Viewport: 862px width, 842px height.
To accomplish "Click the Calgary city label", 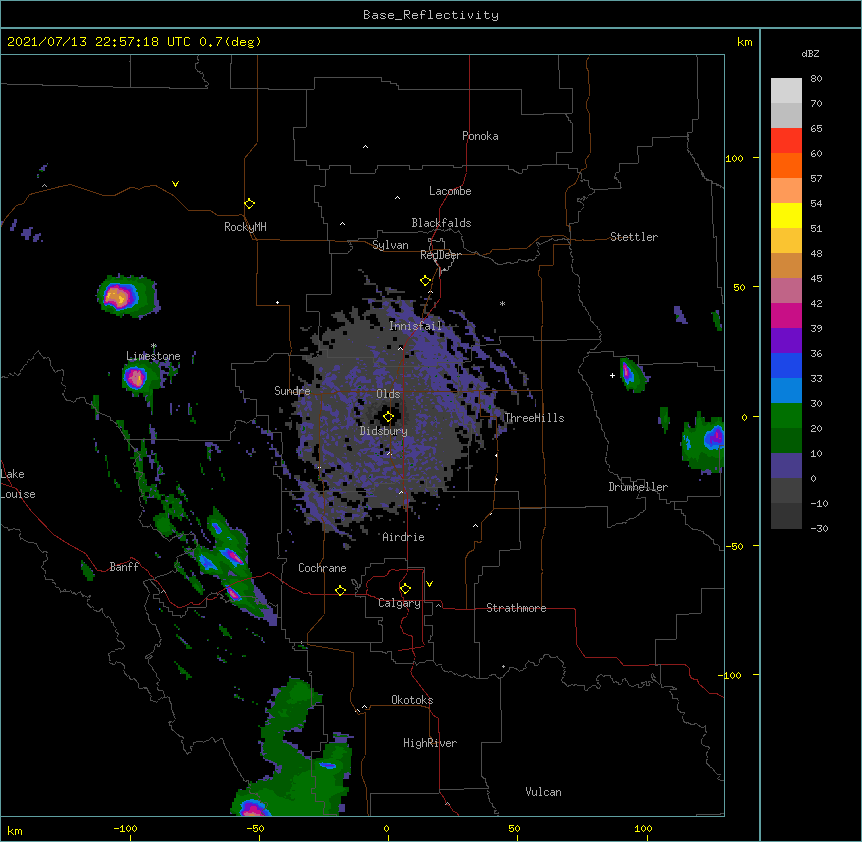I will tap(400, 603).
